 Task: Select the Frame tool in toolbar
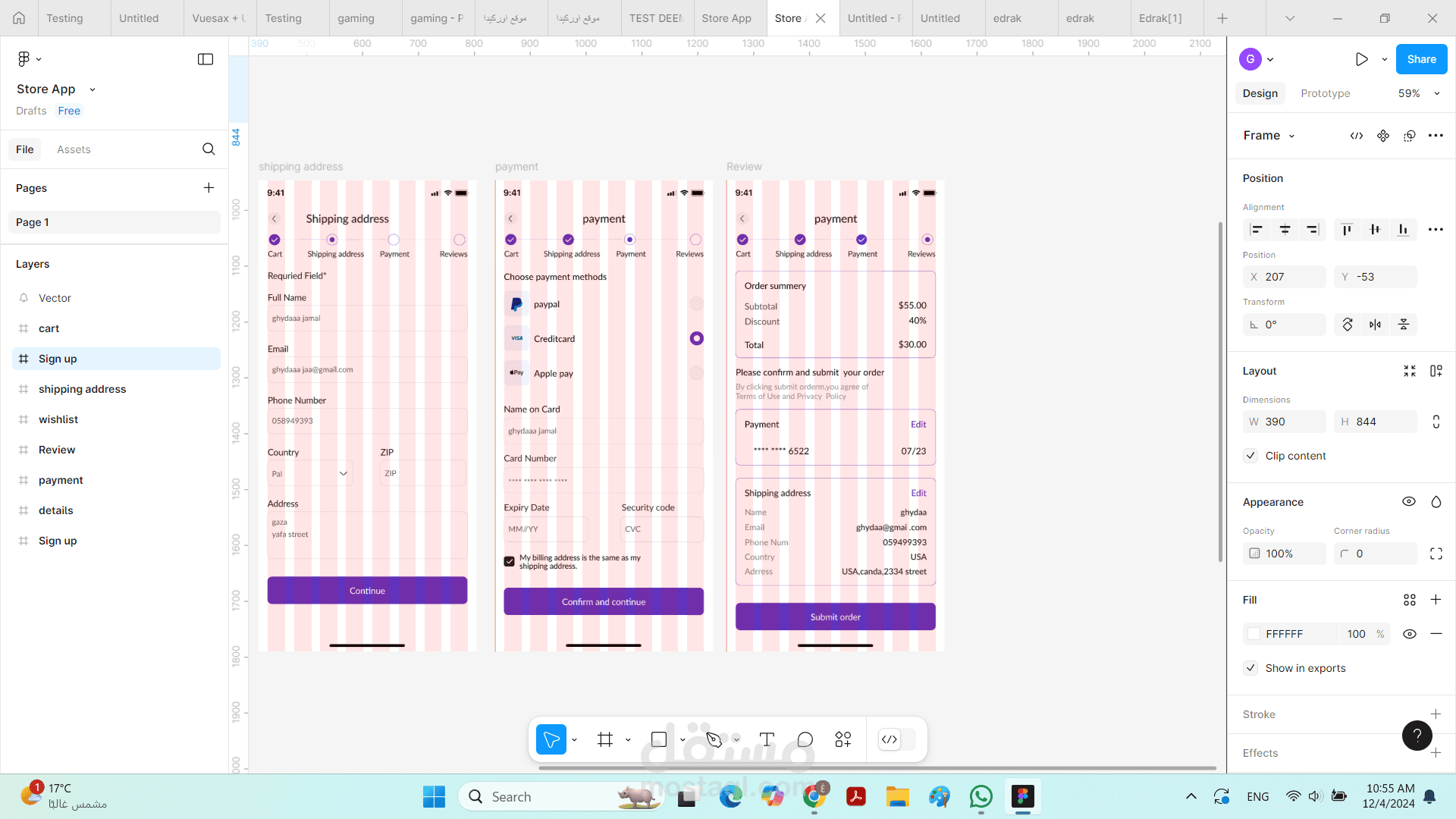(604, 739)
